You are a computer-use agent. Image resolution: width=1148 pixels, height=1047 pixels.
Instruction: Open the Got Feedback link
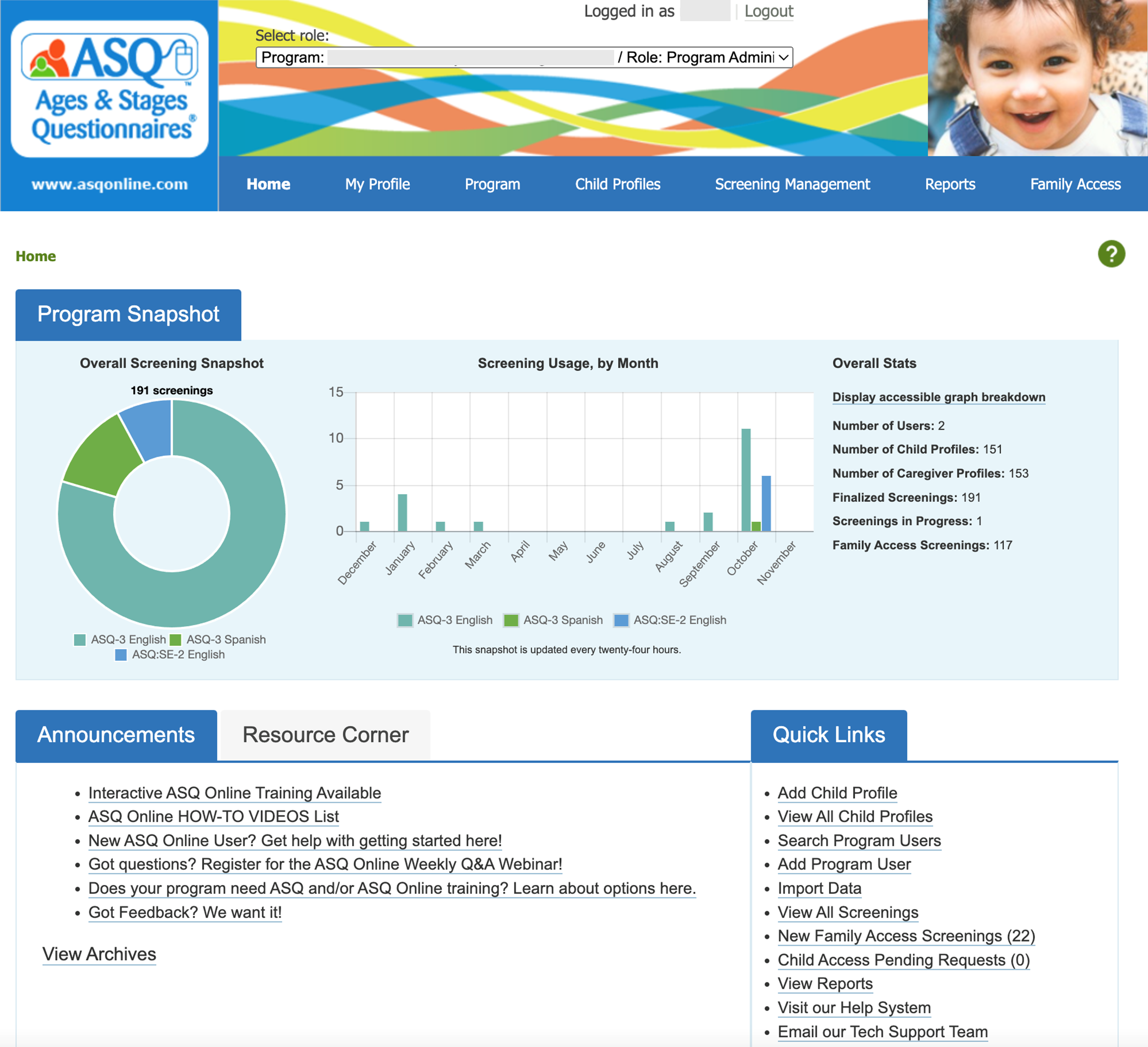click(x=185, y=913)
